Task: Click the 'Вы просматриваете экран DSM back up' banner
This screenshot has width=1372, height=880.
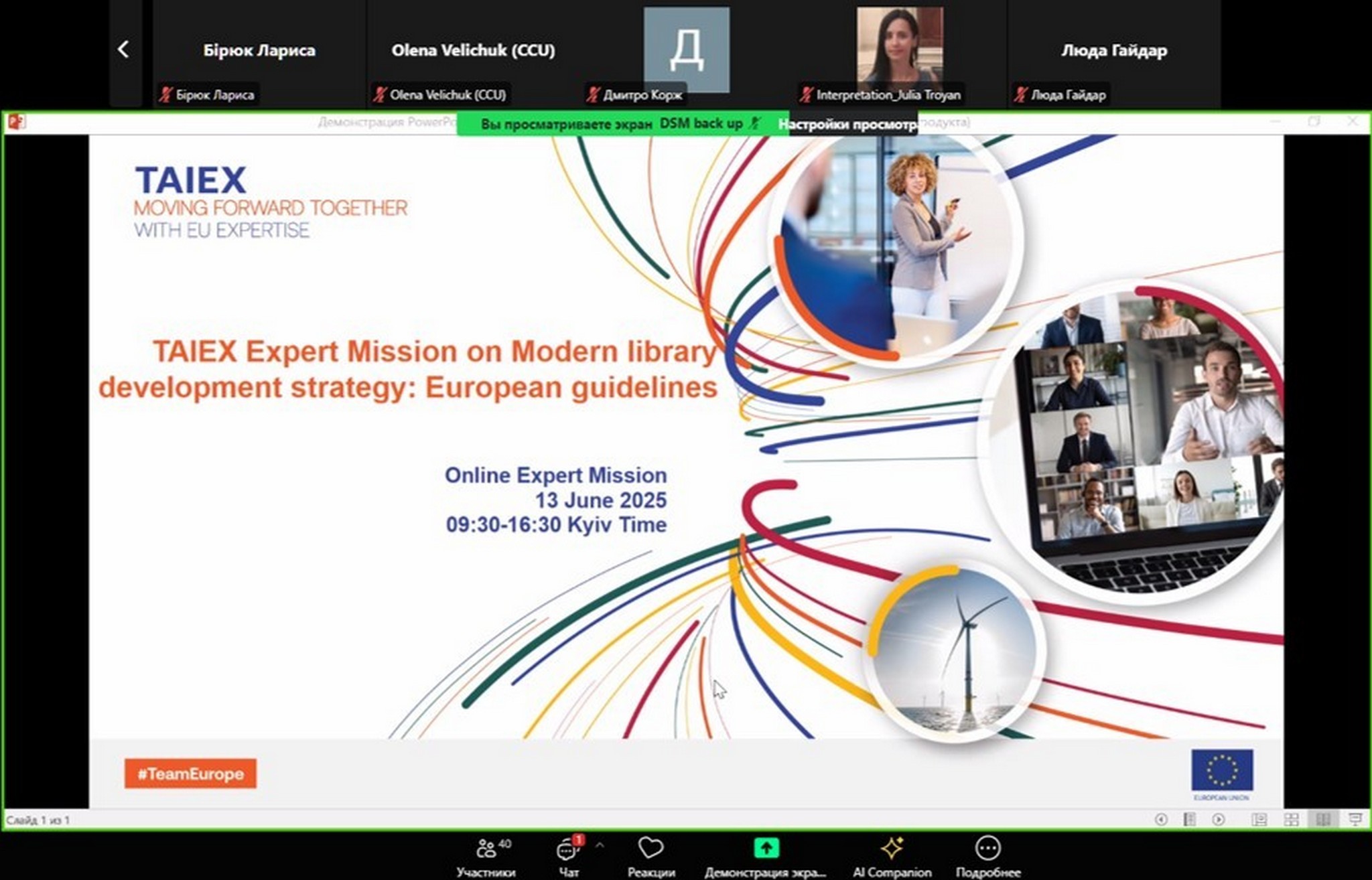Action: pos(623,124)
